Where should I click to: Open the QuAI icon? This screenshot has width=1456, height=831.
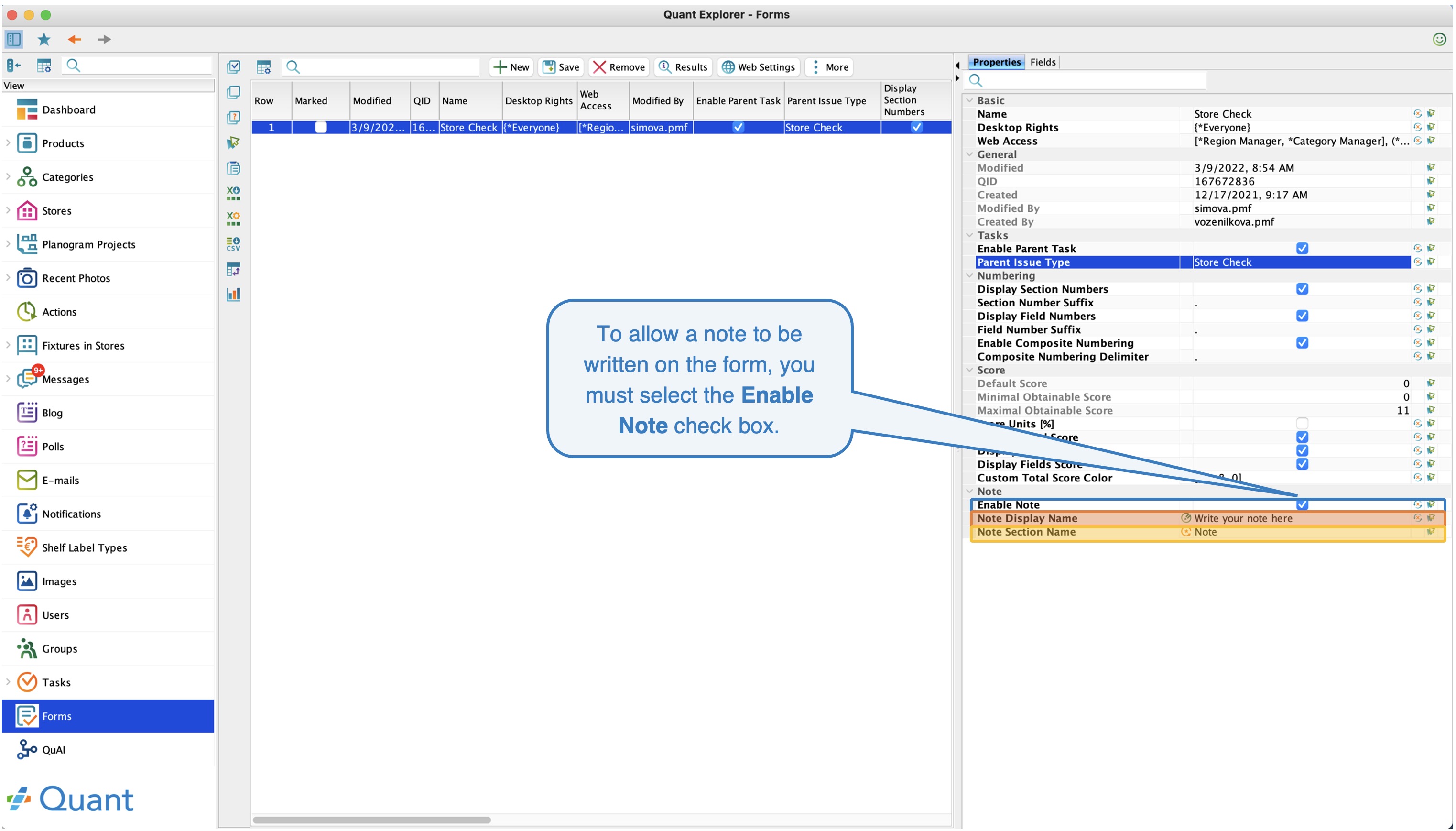point(27,749)
